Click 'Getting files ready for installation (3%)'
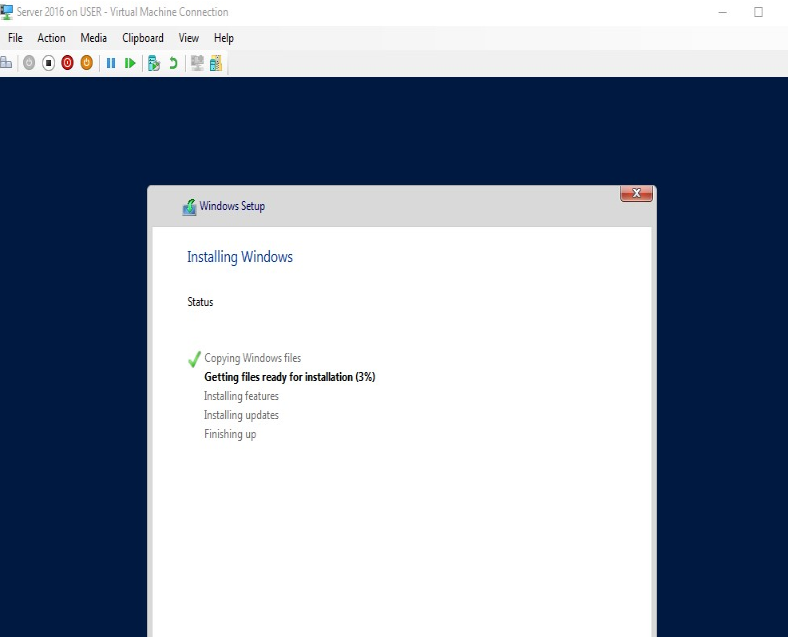Image resolution: width=788 pixels, height=637 pixels. [289, 377]
